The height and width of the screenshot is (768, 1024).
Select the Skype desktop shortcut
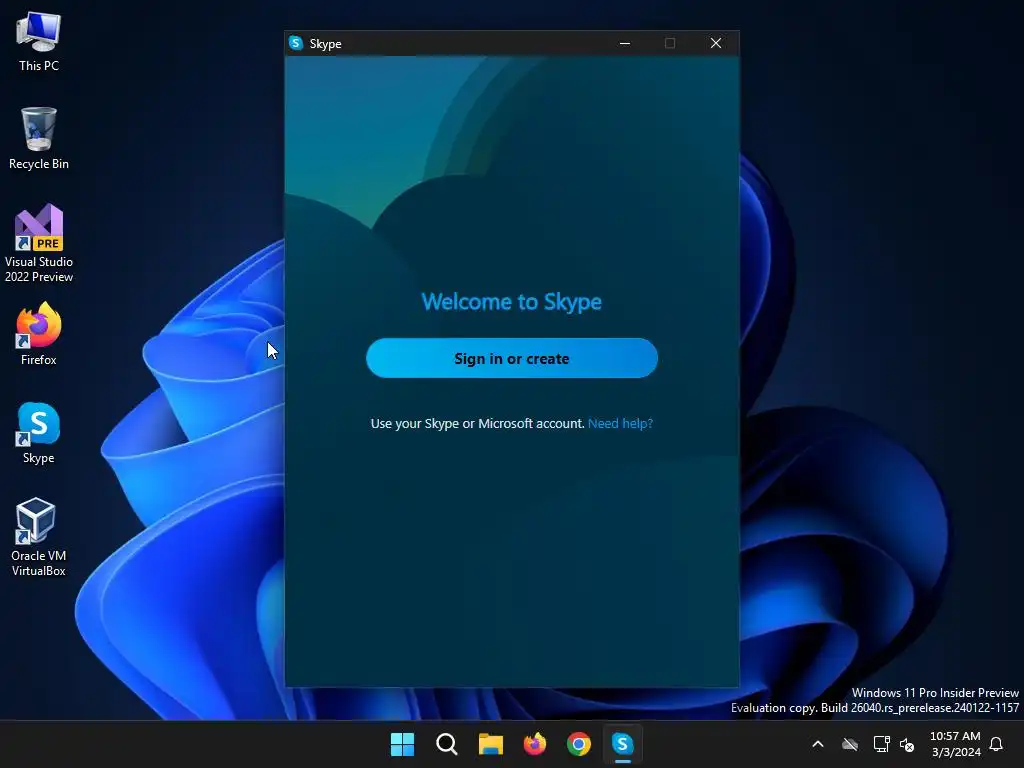tap(39, 433)
